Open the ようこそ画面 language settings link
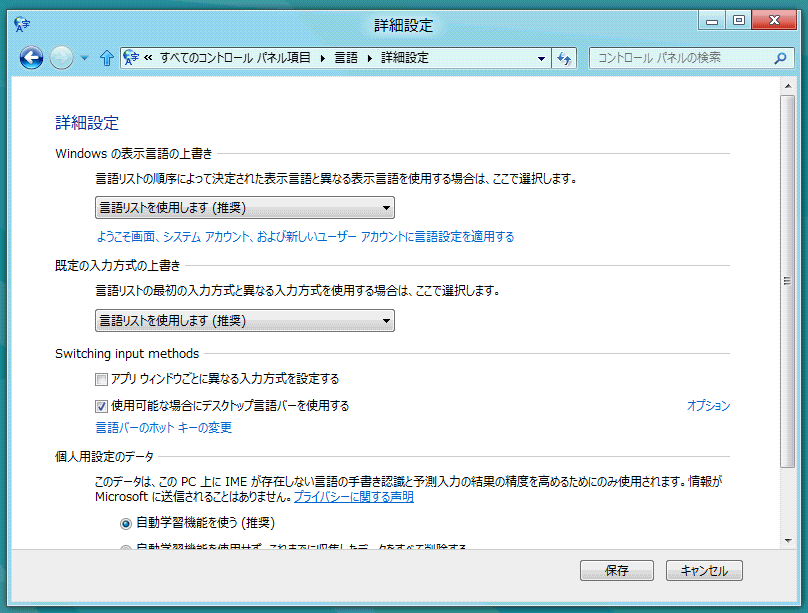The width and height of the screenshot is (808, 613). [305, 236]
